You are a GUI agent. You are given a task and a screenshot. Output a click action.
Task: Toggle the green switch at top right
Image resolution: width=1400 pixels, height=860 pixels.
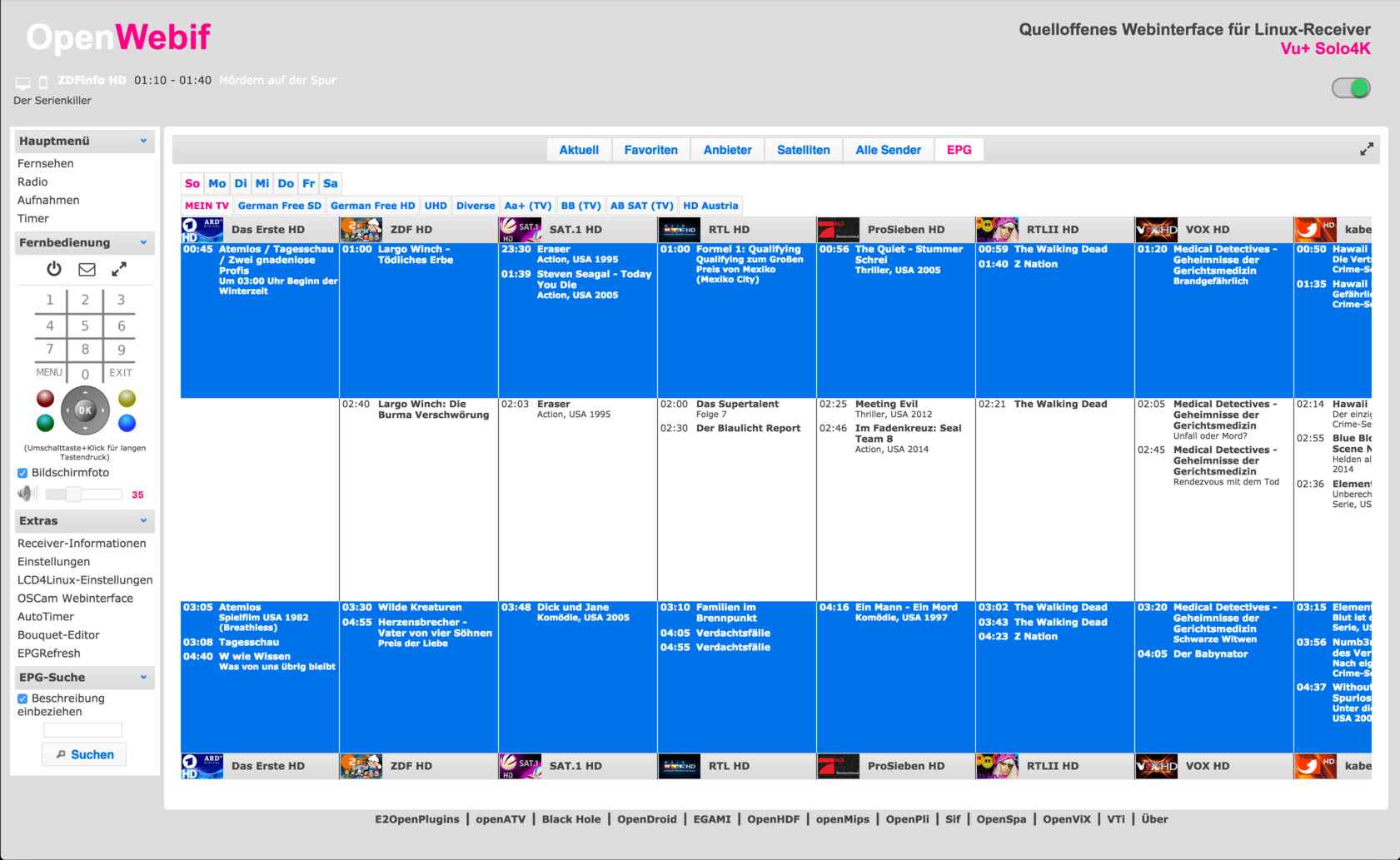pos(1350,88)
